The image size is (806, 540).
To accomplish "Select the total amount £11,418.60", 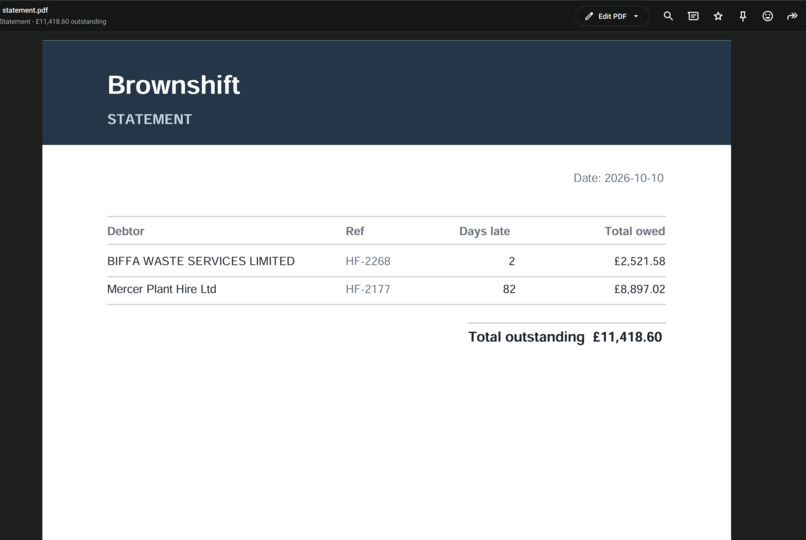I will 627,337.
